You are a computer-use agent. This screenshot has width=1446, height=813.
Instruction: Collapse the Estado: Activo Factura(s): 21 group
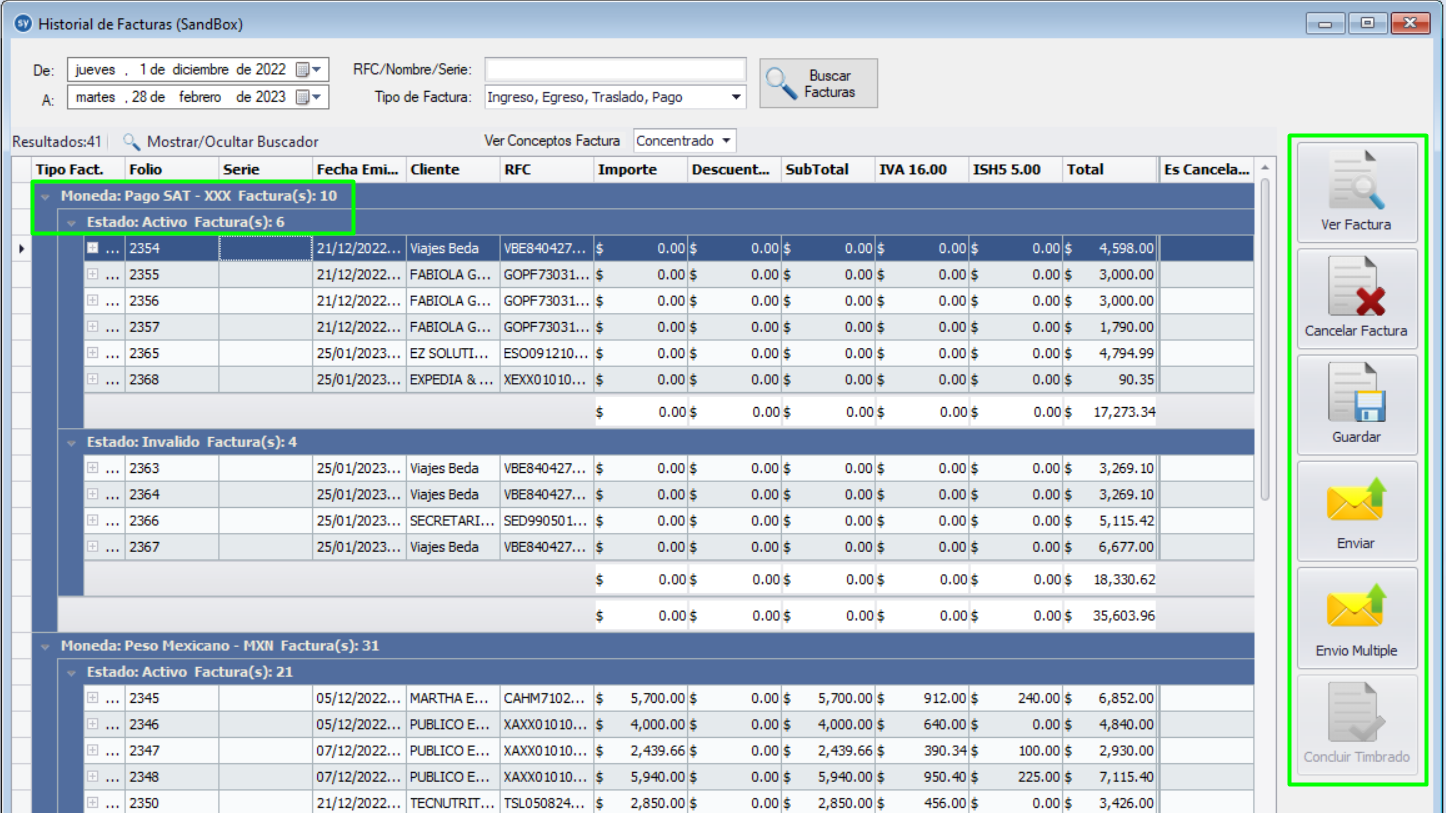coord(71,673)
